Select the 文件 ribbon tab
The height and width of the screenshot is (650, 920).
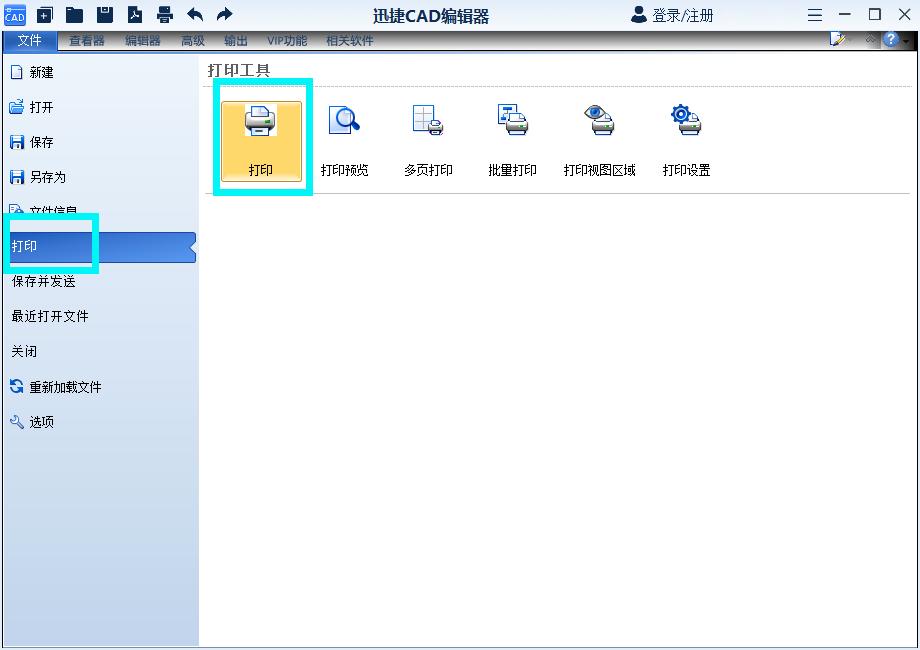click(x=29, y=40)
